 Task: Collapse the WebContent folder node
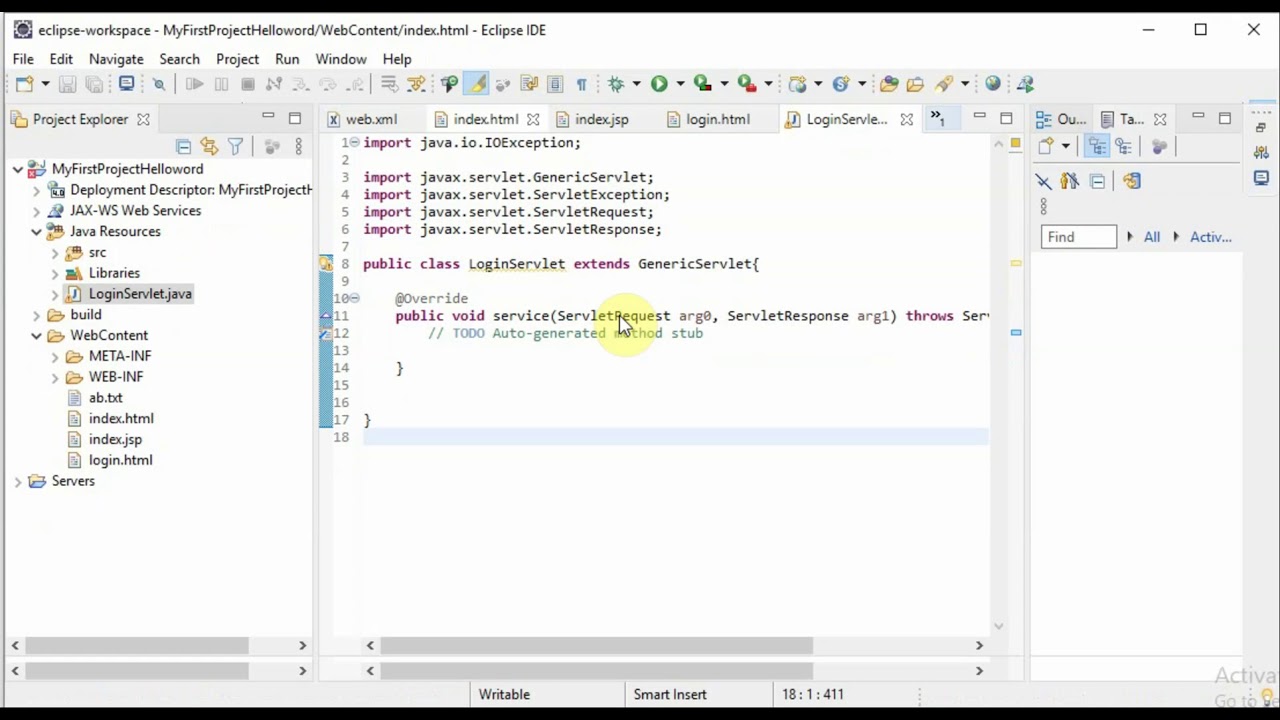pyautogui.click(x=37, y=336)
